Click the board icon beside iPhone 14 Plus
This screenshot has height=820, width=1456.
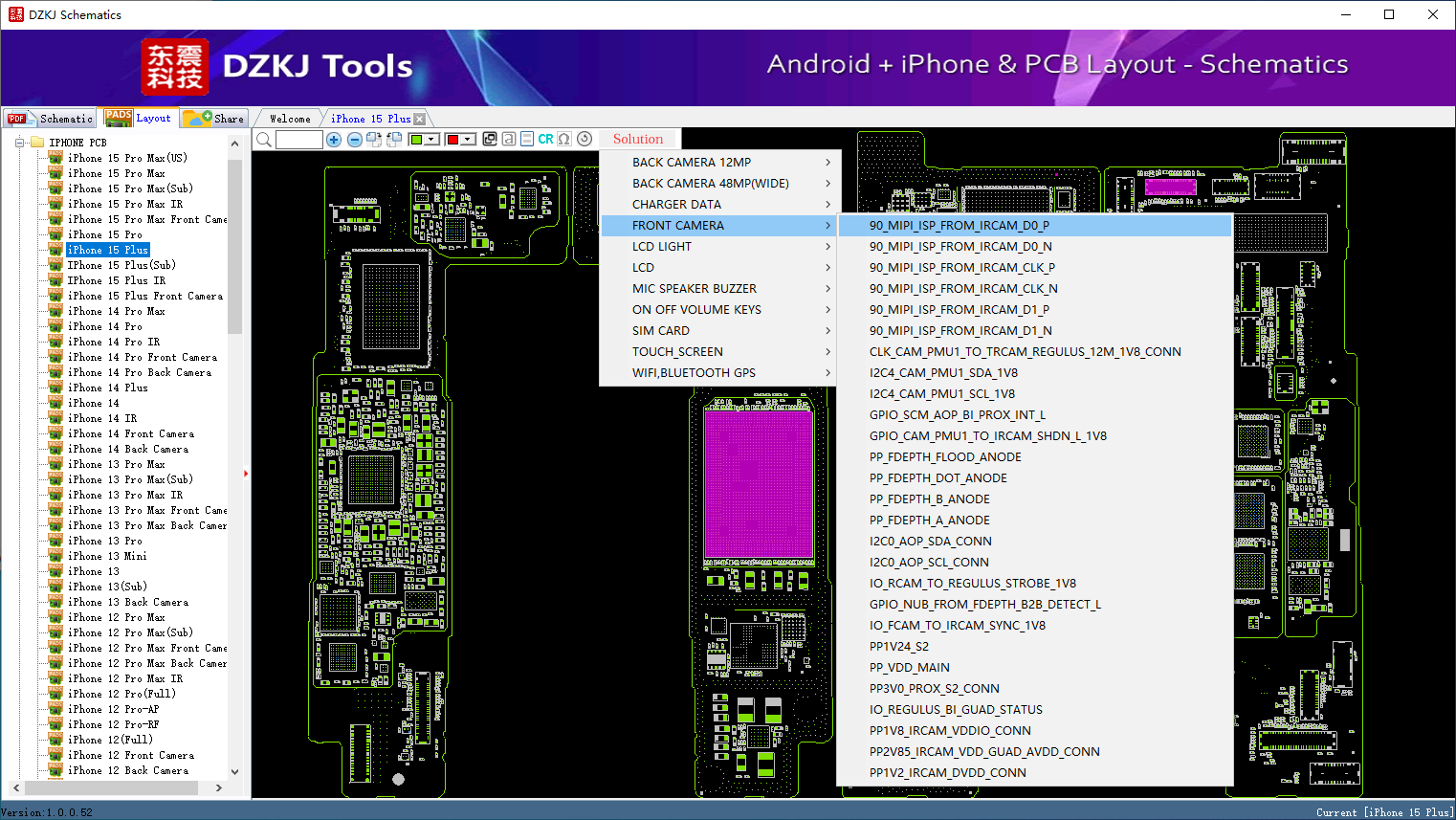pos(55,388)
